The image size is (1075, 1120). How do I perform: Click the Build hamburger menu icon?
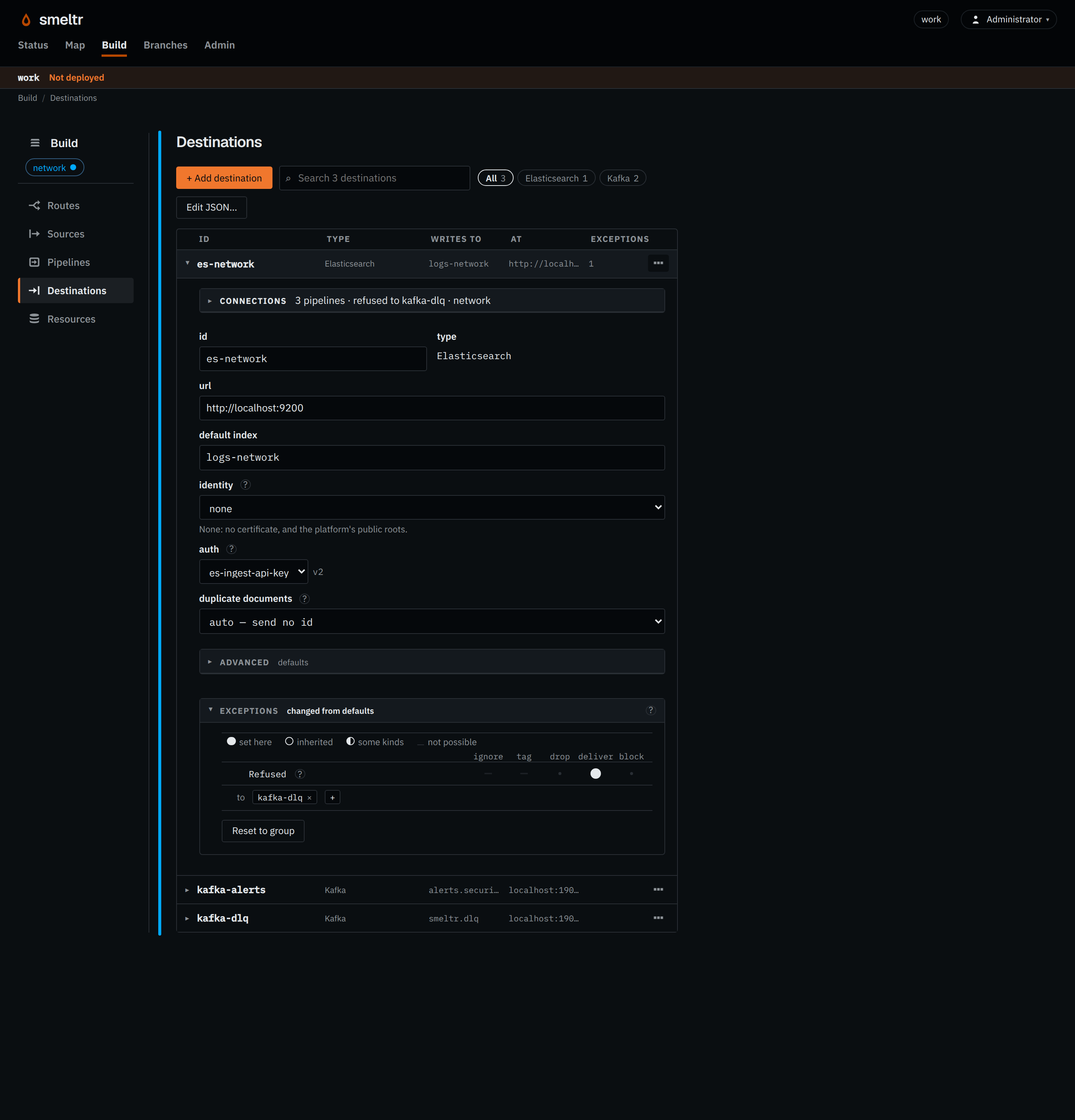coord(35,143)
